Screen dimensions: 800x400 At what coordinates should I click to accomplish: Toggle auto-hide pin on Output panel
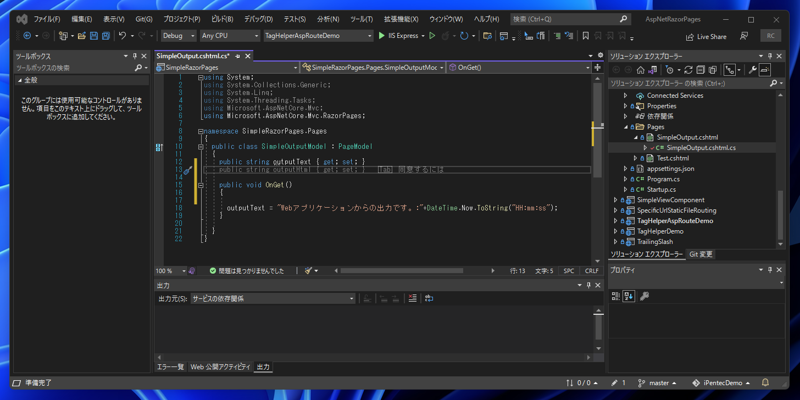[588, 285]
